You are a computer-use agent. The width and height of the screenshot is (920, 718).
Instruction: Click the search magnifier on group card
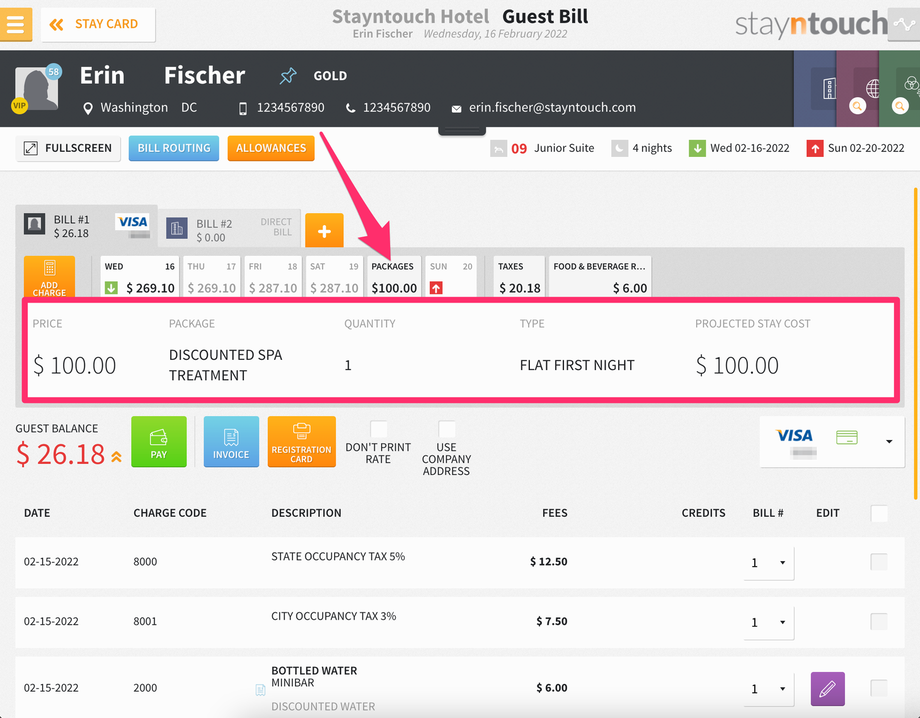tap(900, 106)
